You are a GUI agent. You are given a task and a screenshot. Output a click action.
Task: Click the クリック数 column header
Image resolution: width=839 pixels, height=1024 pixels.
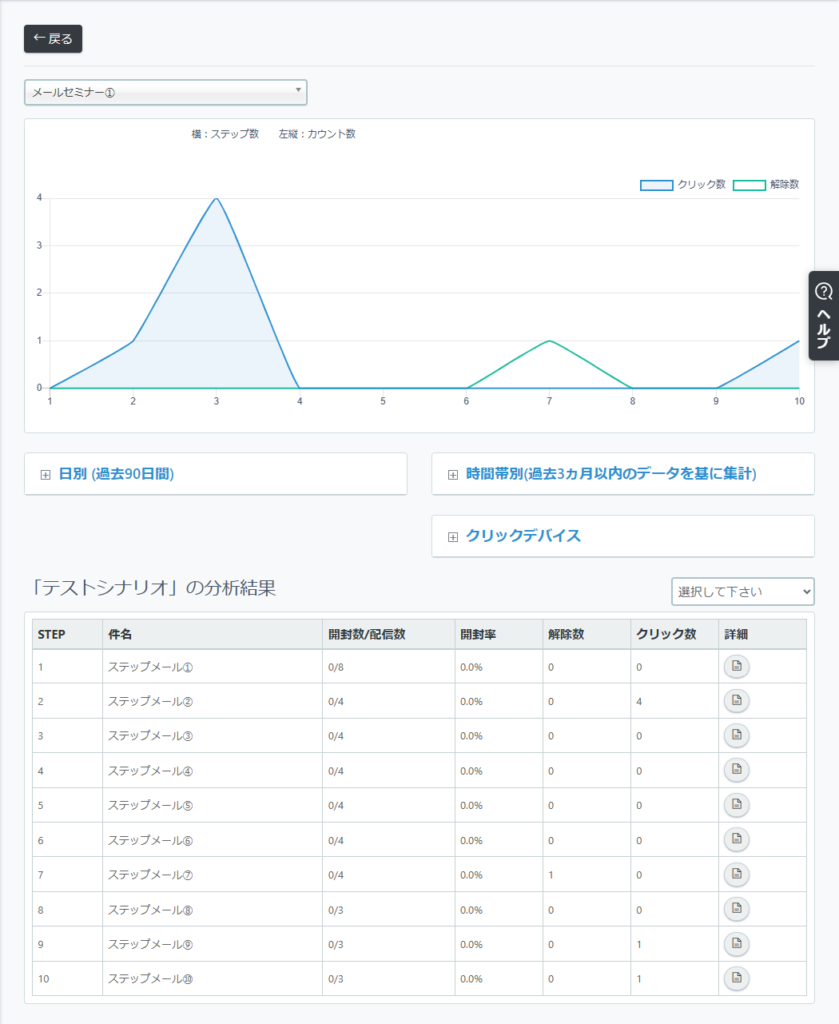(674, 634)
